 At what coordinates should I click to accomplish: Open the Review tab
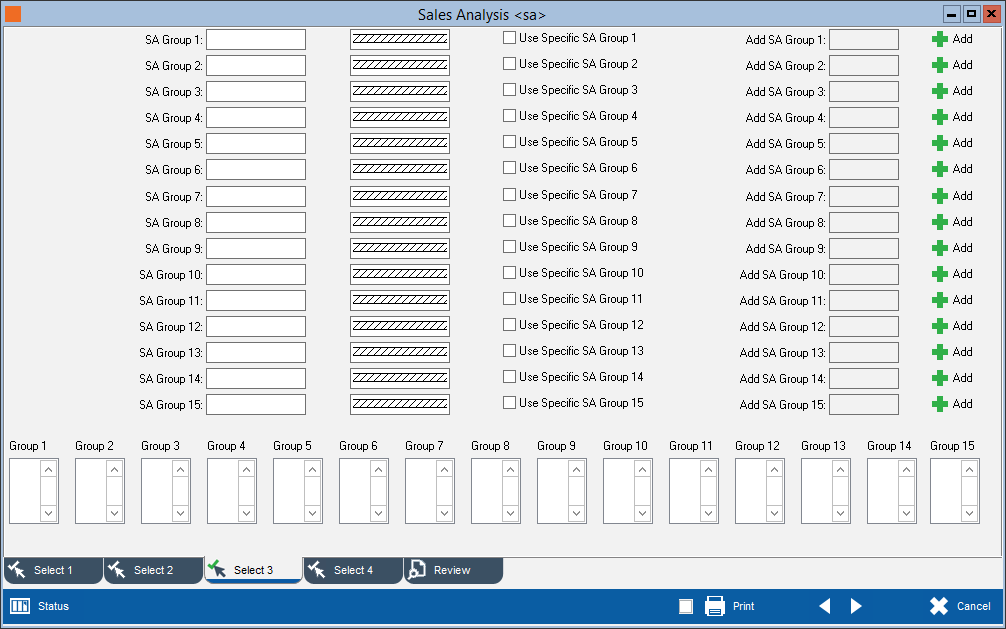(452, 570)
